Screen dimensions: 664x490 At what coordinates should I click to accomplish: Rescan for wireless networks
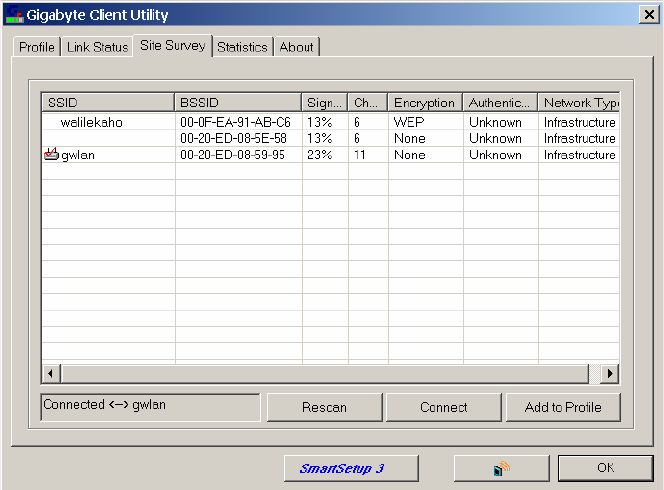(x=324, y=407)
